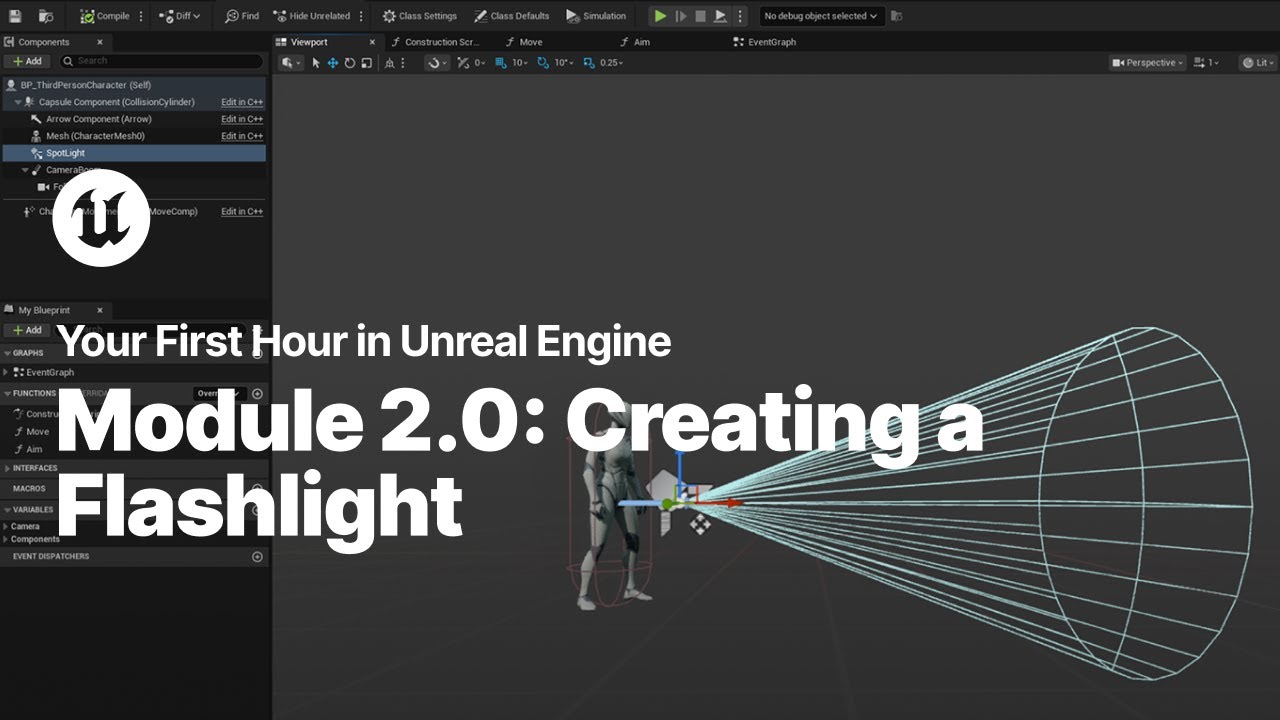The image size is (1280, 720).
Task: Toggle Hide Unrelated nodes
Action: coord(311,16)
